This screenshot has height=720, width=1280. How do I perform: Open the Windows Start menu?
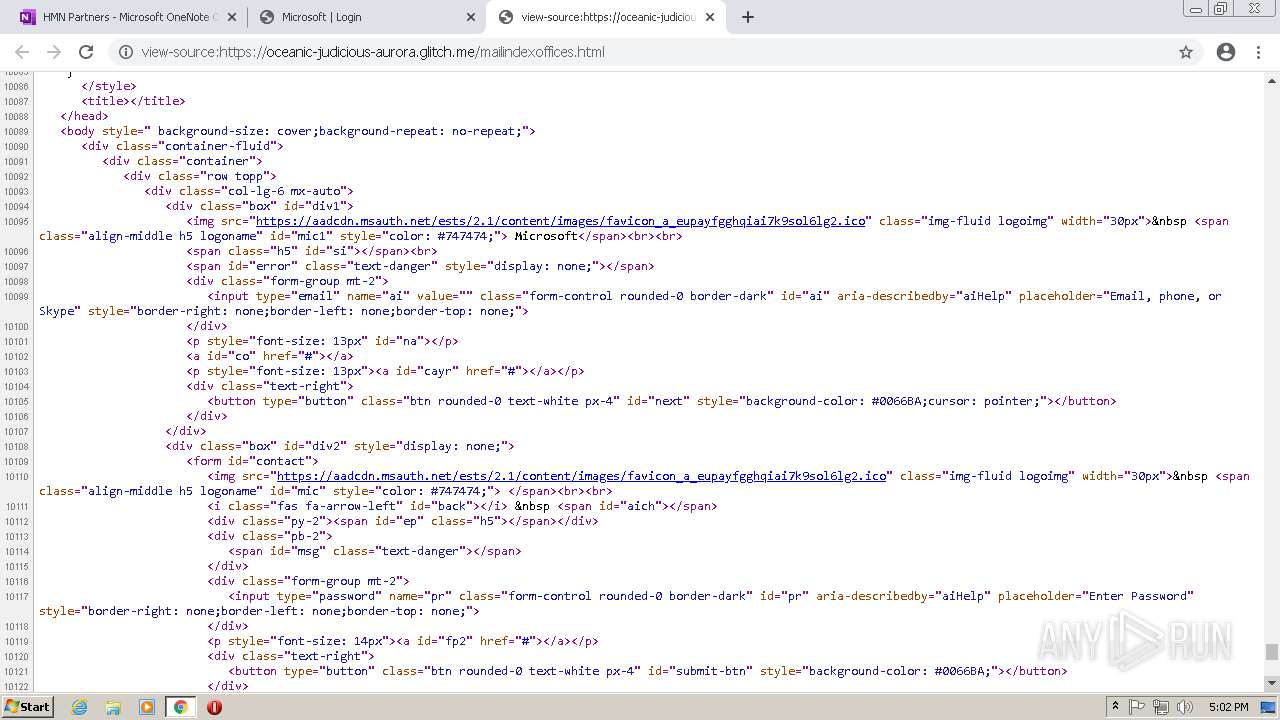click(x=27, y=707)
